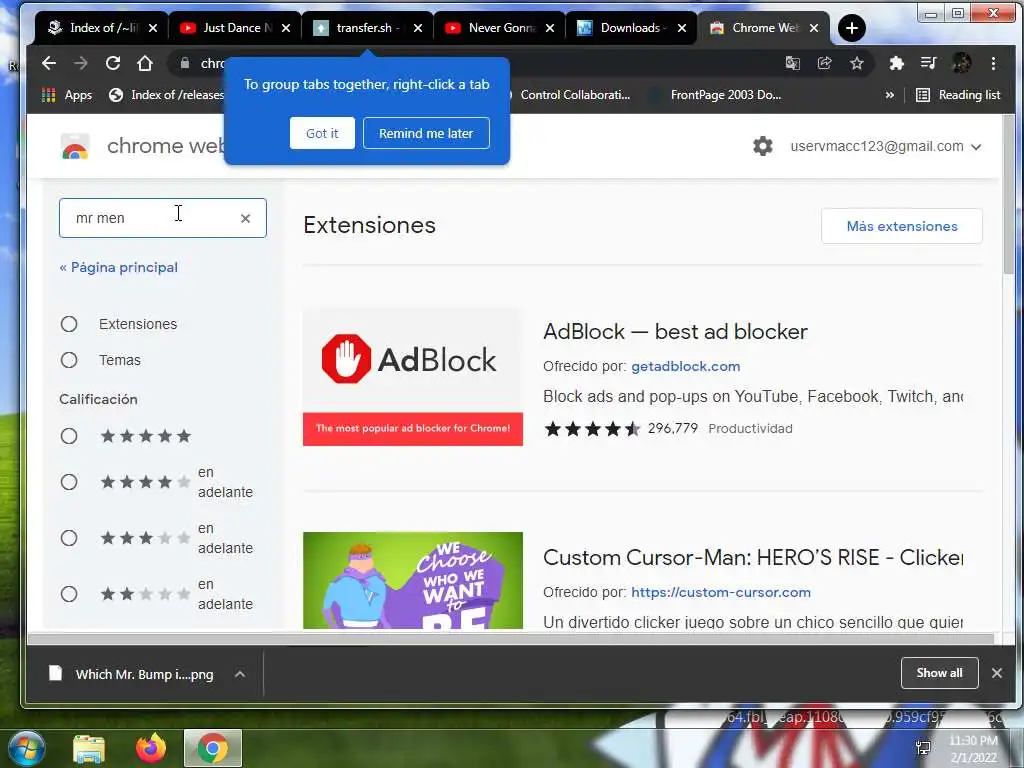This screenshot has width=1024, height=768.
Task: Select the Temas filter radio button
Action: click(69, 360)
